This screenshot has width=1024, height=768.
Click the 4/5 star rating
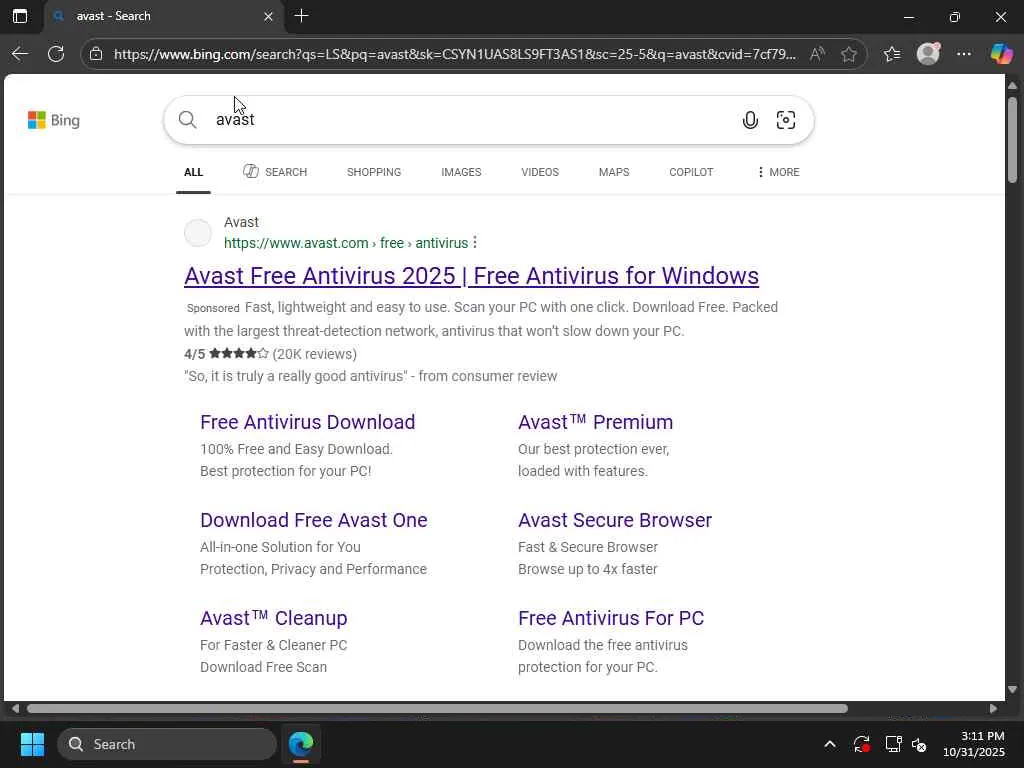(226, 354)
